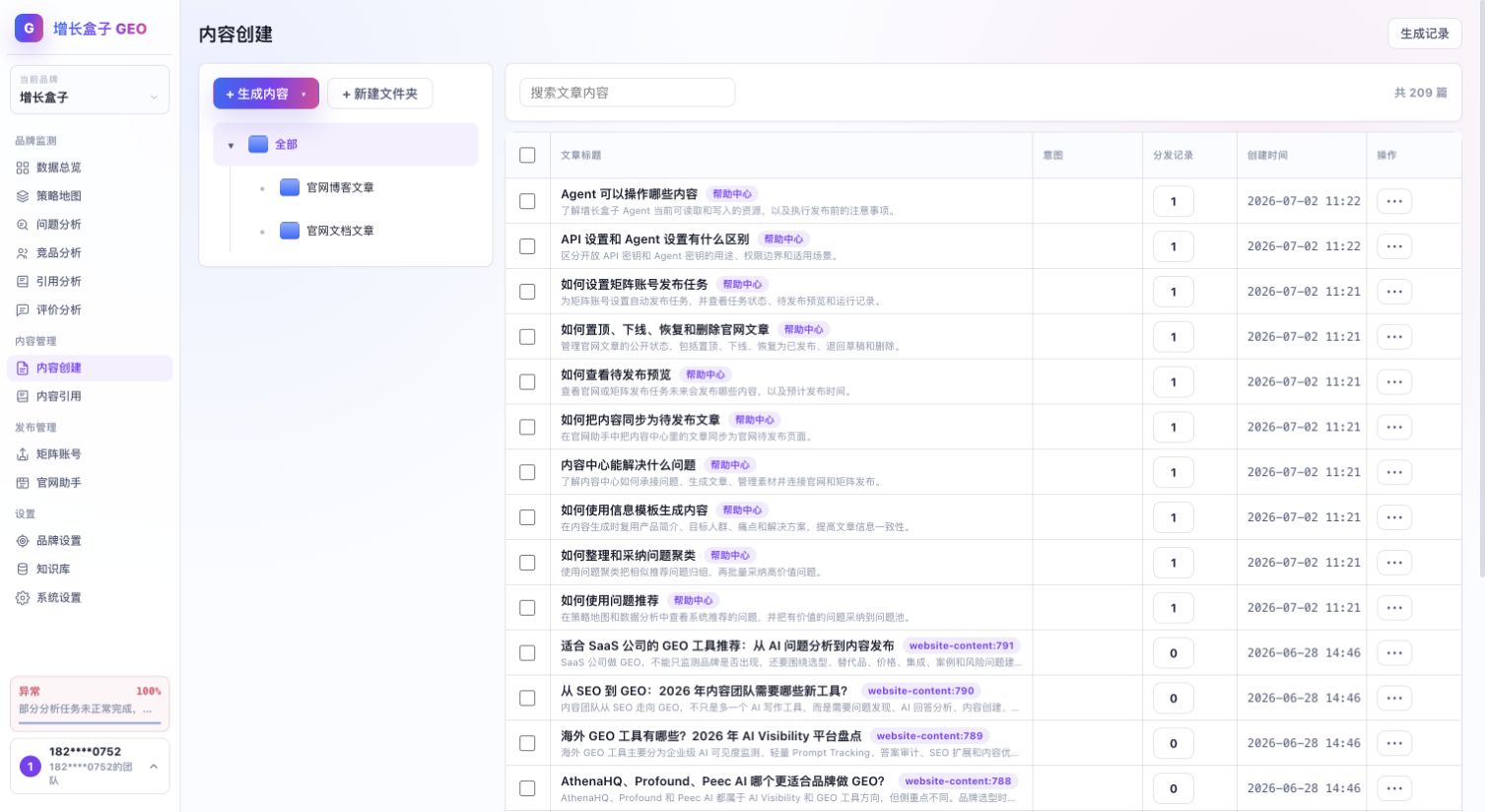Click the 增长盒子 GEO logo icon
1485x812 pixels.
[x=29, y=29]
